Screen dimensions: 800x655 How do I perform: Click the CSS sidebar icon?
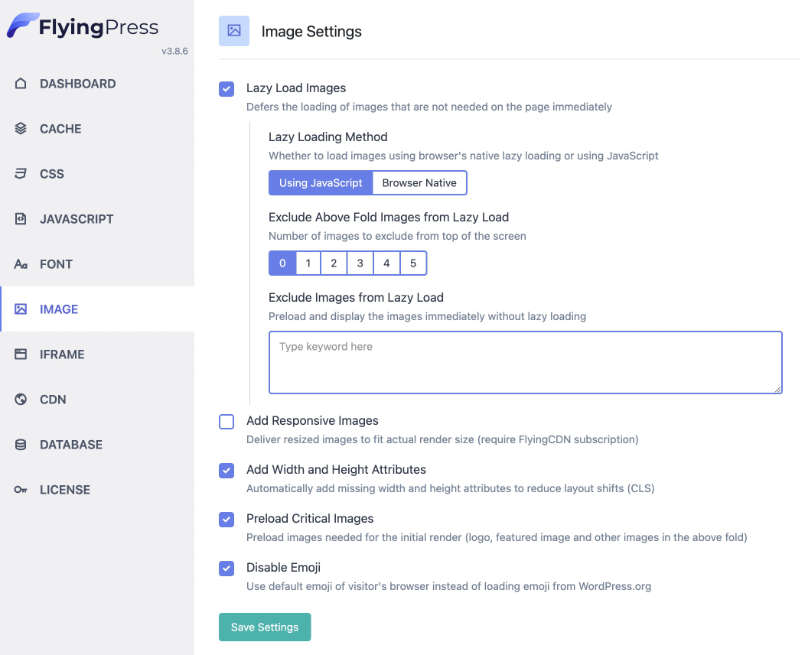point(20,173)
